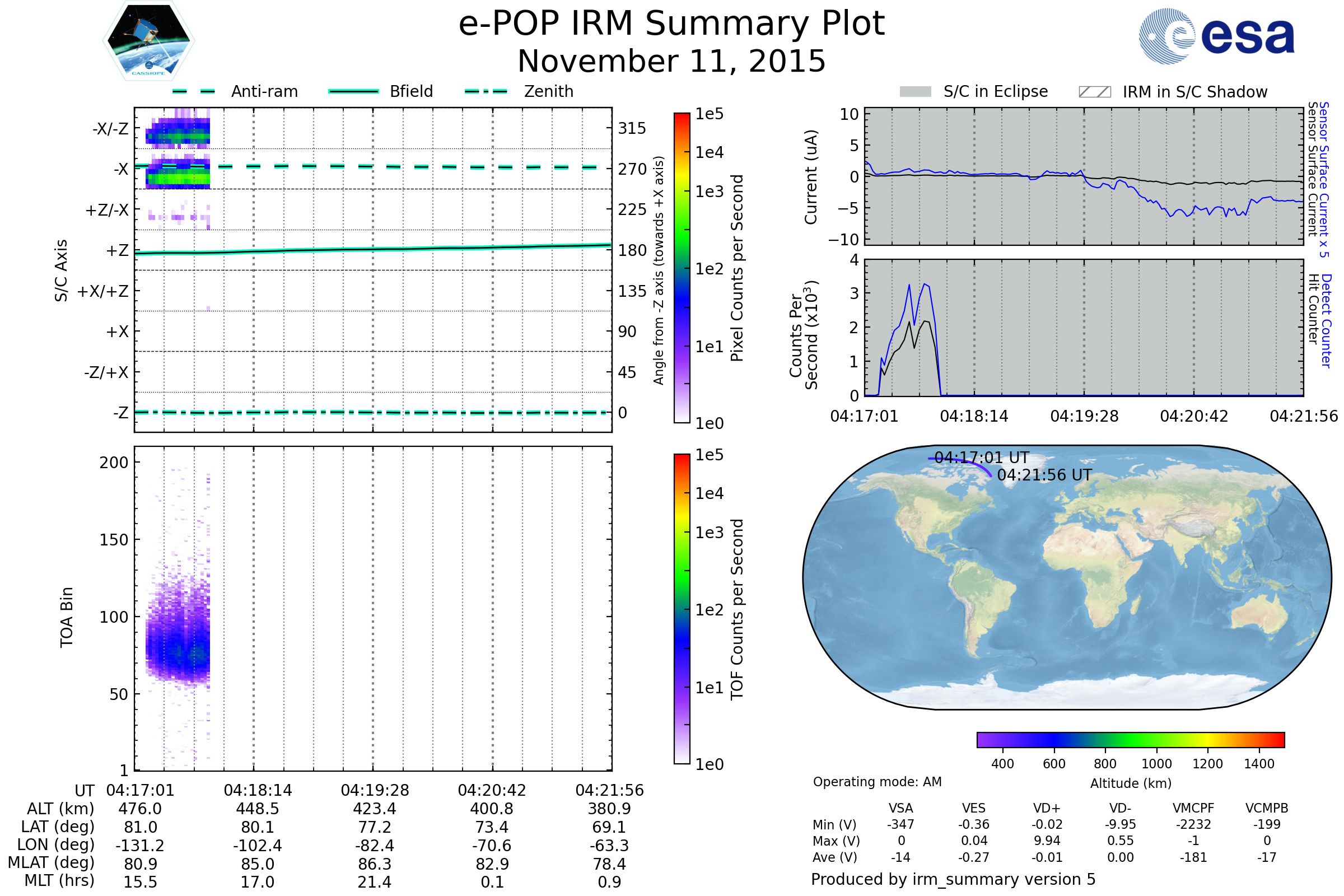
Task: Click the Bfield solid legend line
Action: pyautogui.click(x=353, y=91)
